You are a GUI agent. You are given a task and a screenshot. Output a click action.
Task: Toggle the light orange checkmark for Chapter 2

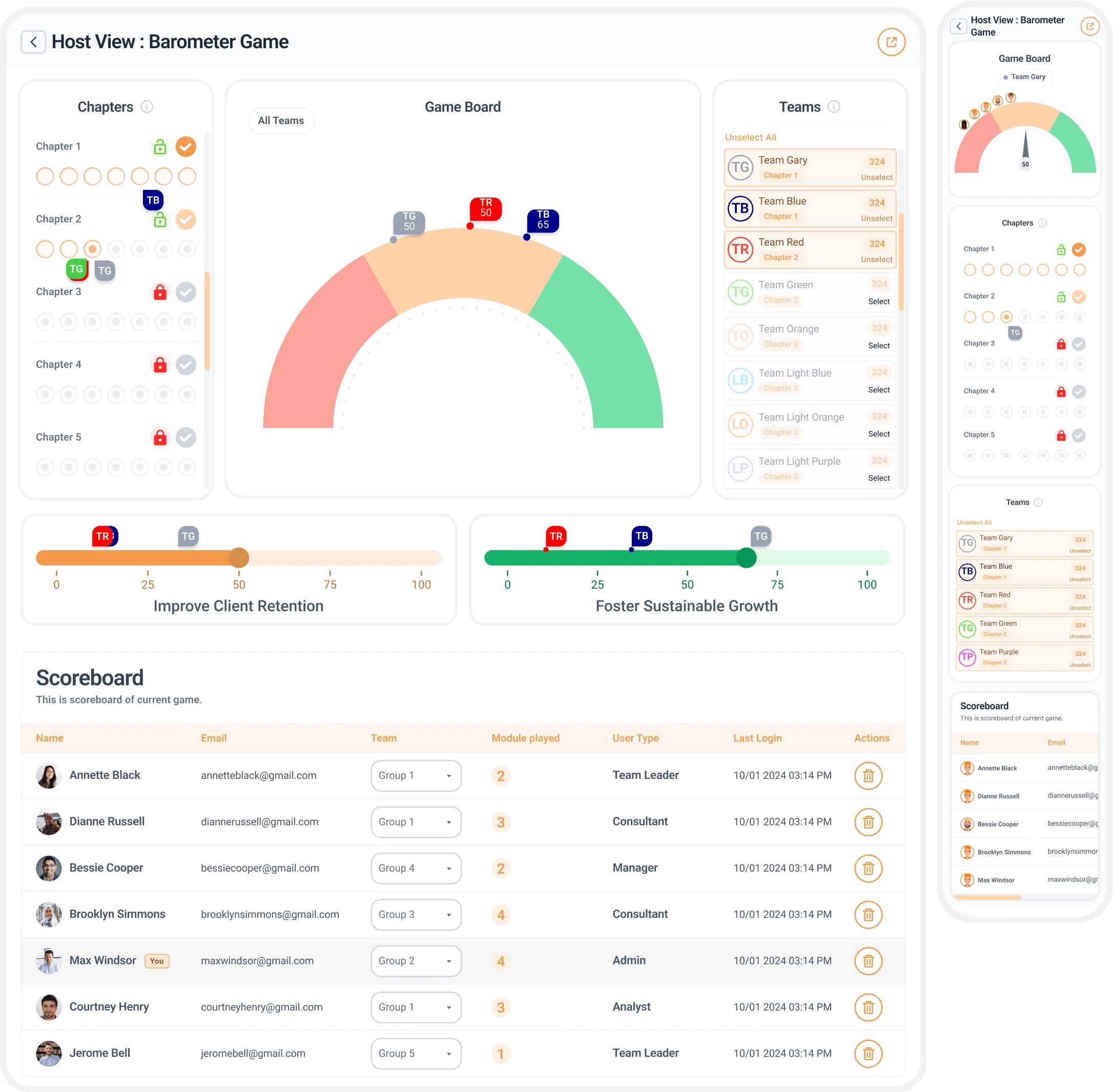[x=186, y=219]
